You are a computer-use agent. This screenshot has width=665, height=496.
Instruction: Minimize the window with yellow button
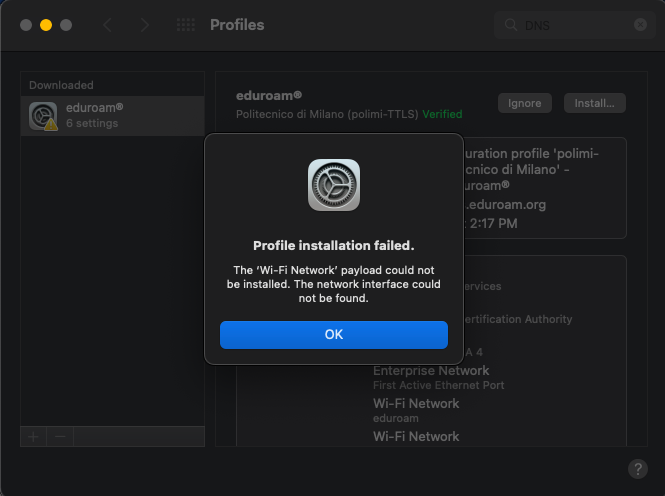pyautogui.click(x=45, y=25)
